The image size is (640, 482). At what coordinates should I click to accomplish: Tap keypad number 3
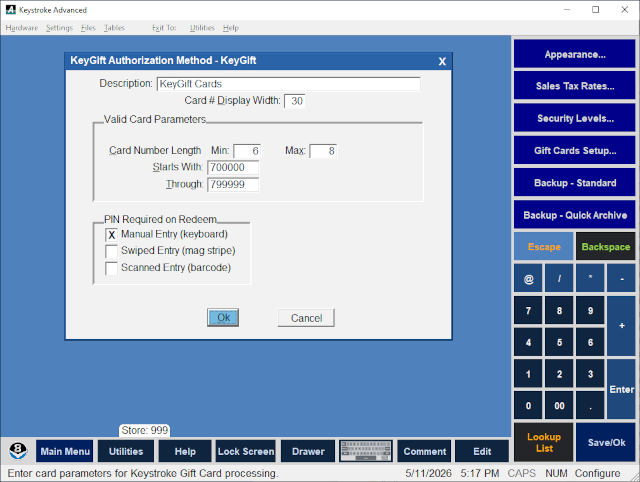pos(590,373)
